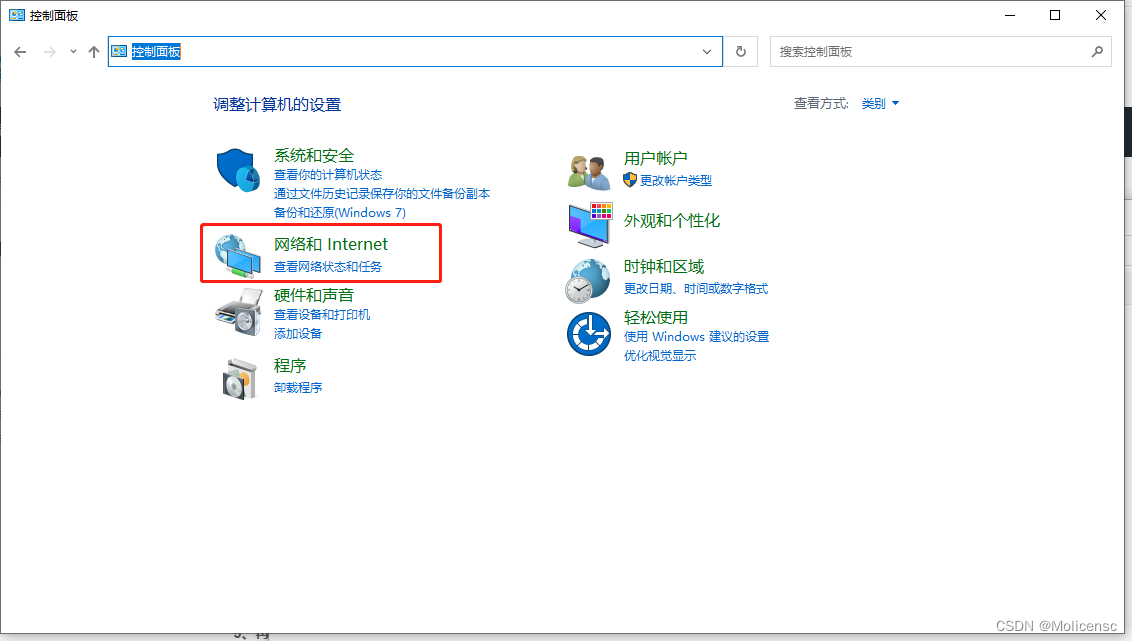Click 查看你的计算机状态 link
Screen dimensions: 1132x641
(328, 175)
